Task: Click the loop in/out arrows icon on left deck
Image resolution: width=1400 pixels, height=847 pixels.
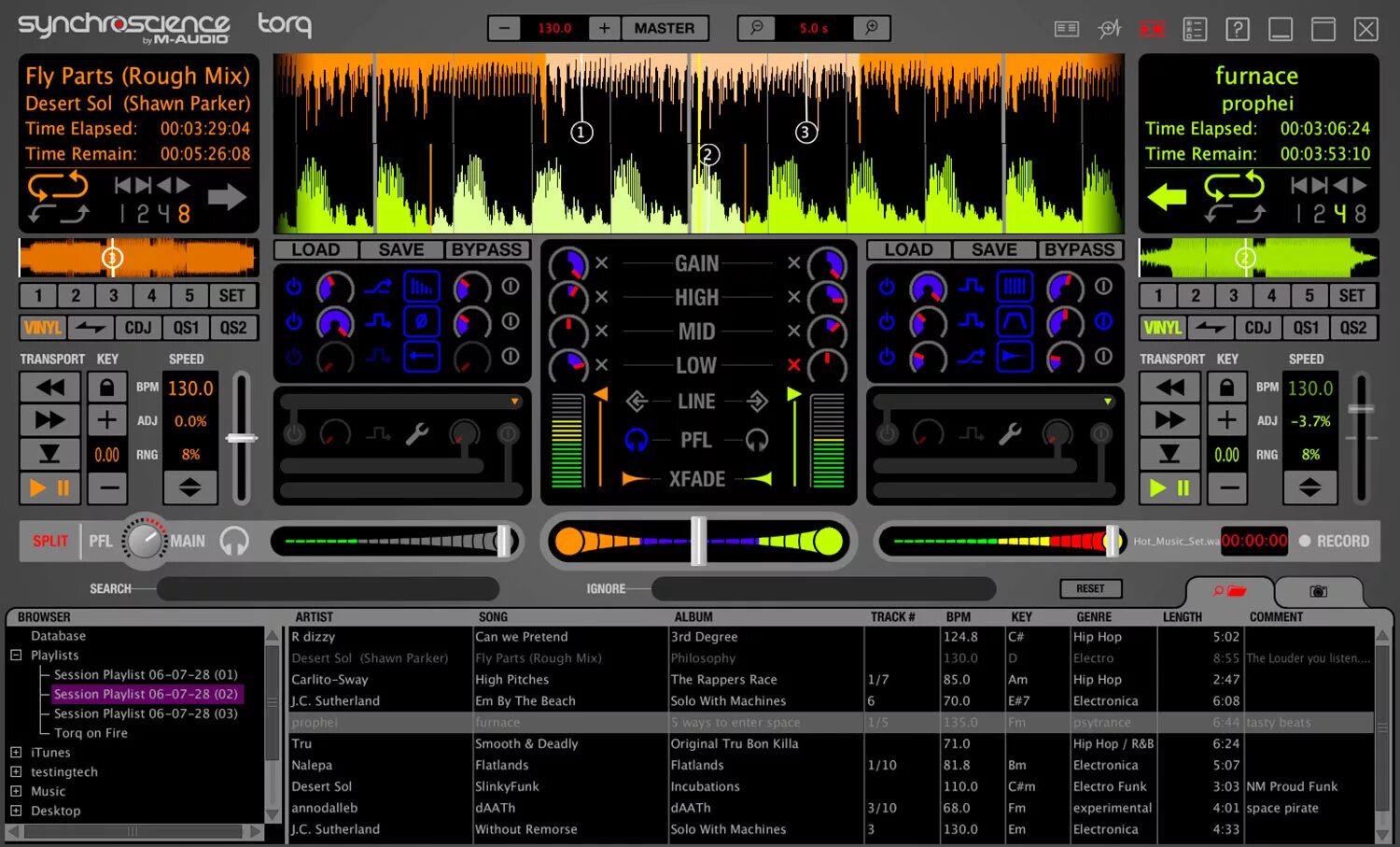Action: [58, 214]
